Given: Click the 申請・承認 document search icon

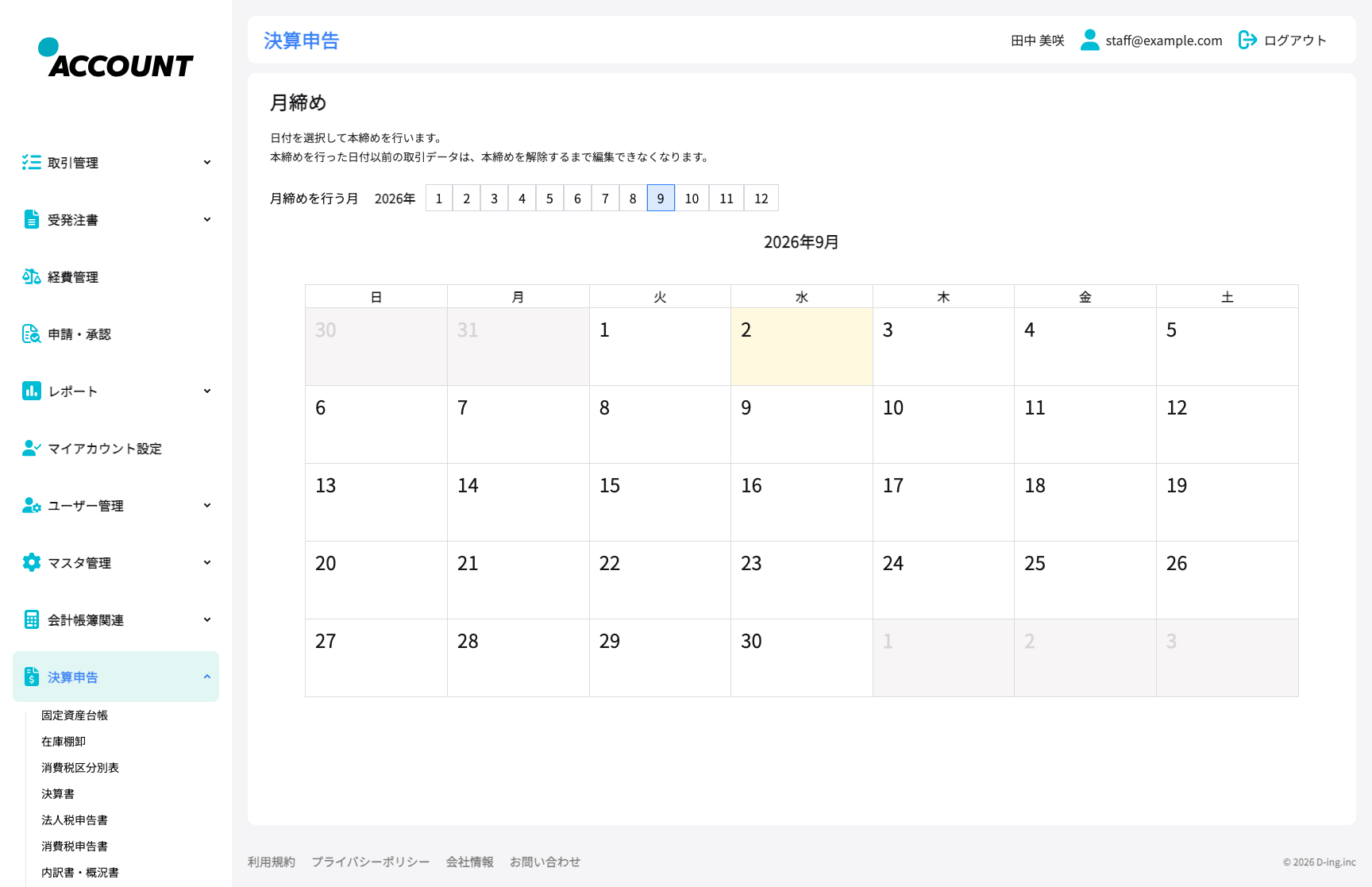Looking at the screenshot, I should click(x=32, y=334).
